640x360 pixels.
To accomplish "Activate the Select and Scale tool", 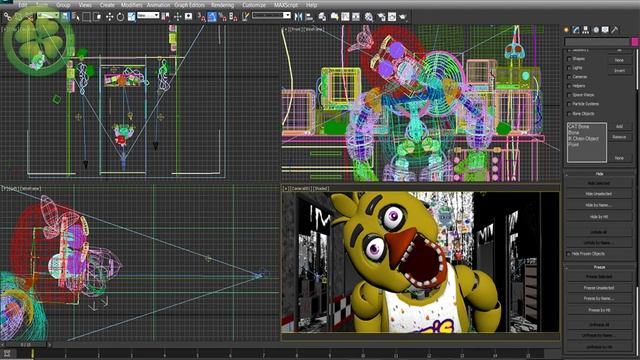I will tap(131, 17).
